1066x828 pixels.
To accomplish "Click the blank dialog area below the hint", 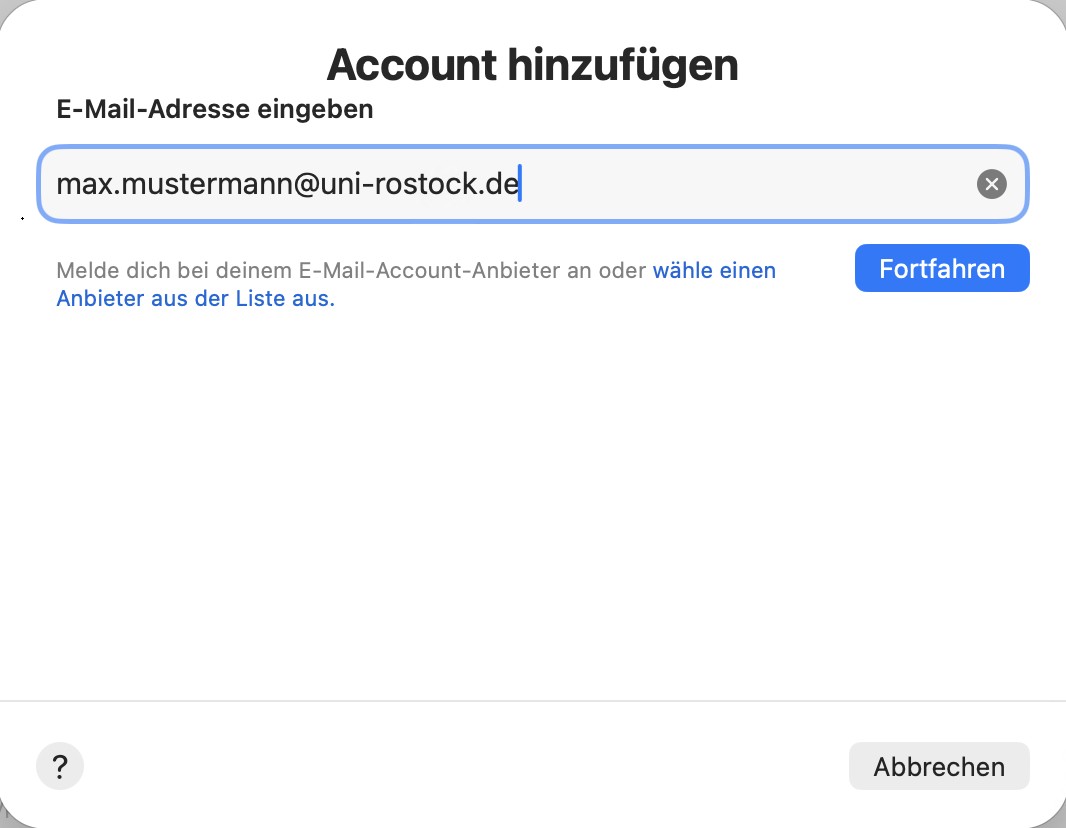I will [532, 500].
